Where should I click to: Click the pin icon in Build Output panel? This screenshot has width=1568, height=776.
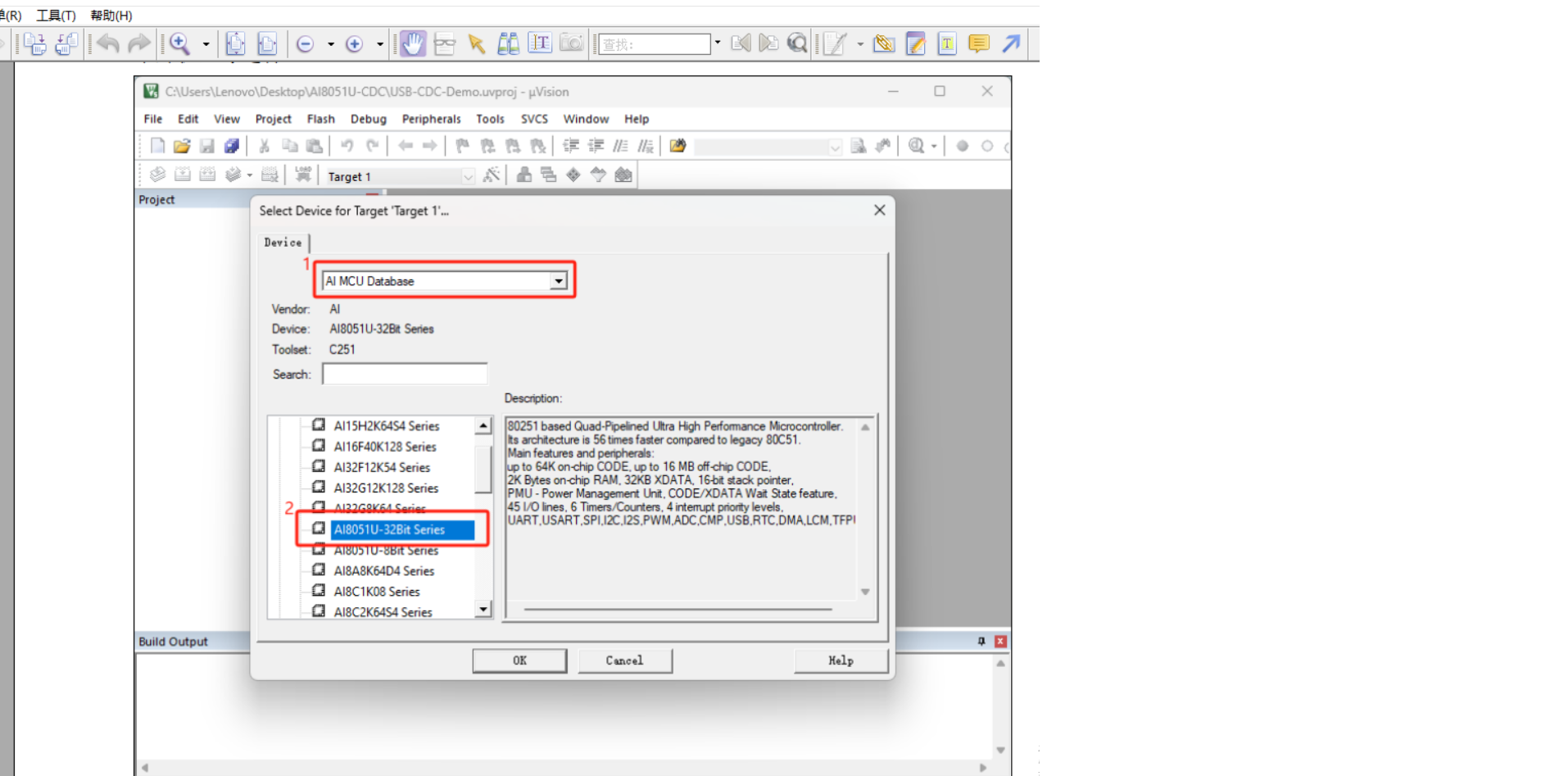tap(981, 642)
